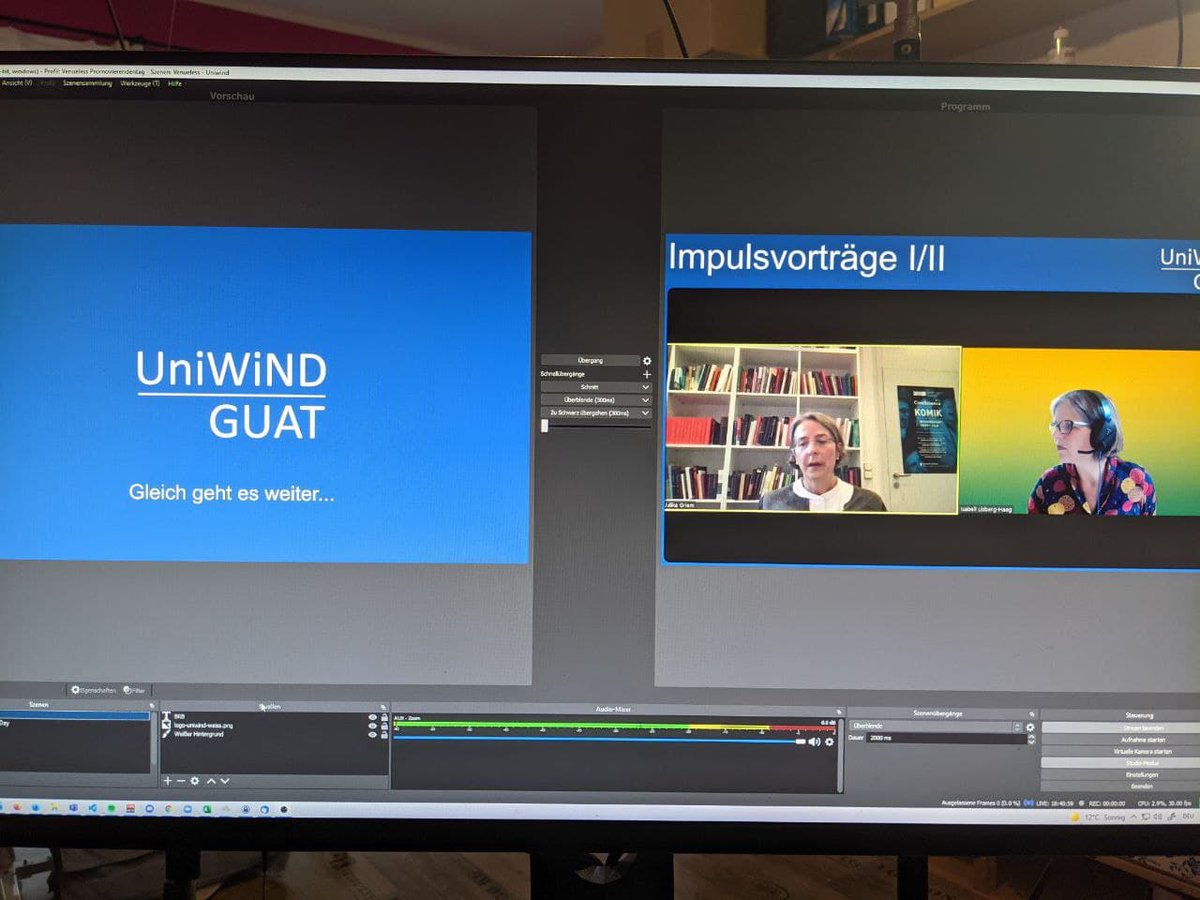The height and width of the screenshot is (900, 1200).
Task: Toggle visibility of logo-uniwind-weiss.png source
Action: [x=373, y=726]
